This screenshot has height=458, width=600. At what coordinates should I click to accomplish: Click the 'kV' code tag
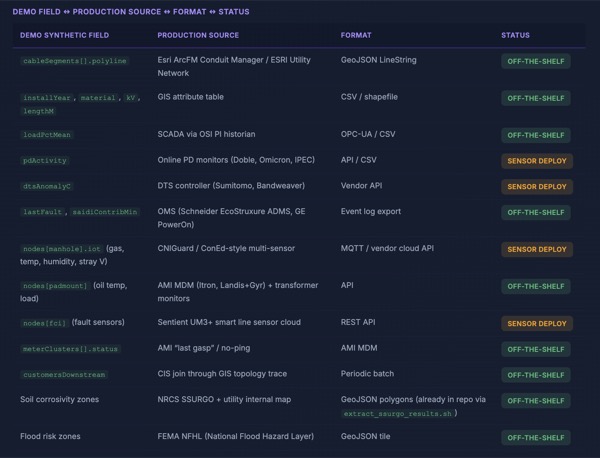[130, 98]
